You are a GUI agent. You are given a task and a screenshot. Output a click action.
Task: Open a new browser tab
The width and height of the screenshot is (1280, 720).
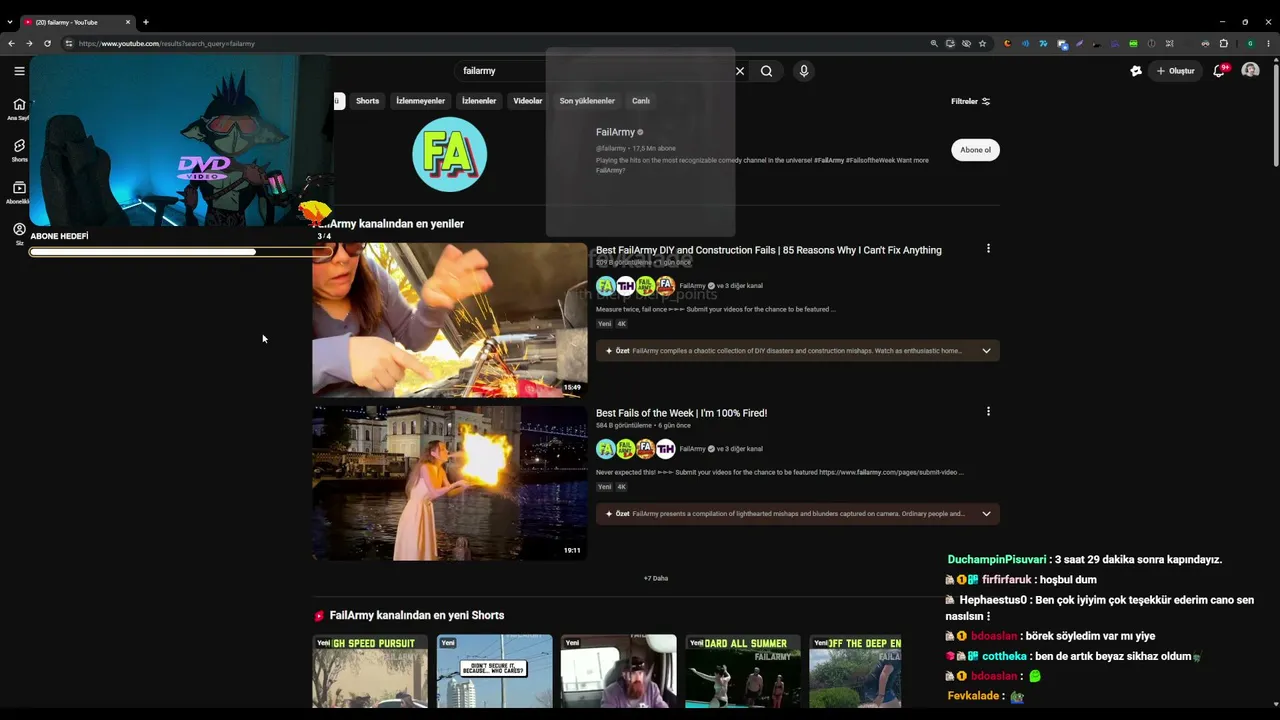(146, 22)
